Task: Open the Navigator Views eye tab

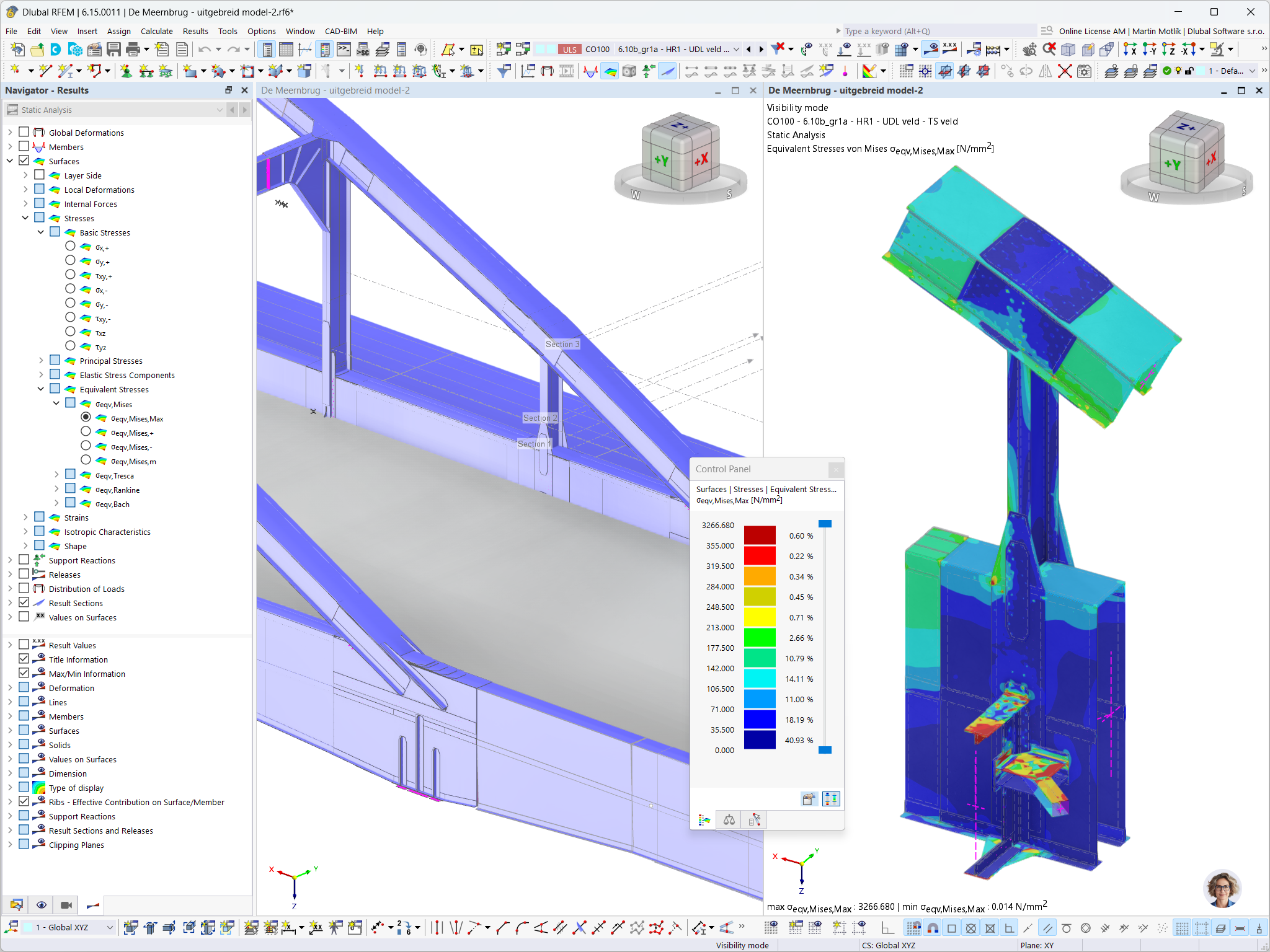Action: tap(42, 905)
